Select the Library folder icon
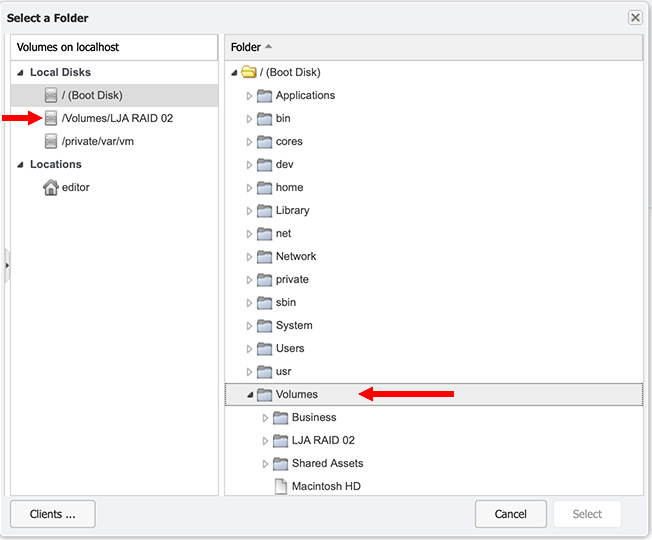This screenshot has width=652, height=540. tap(264, 211)
